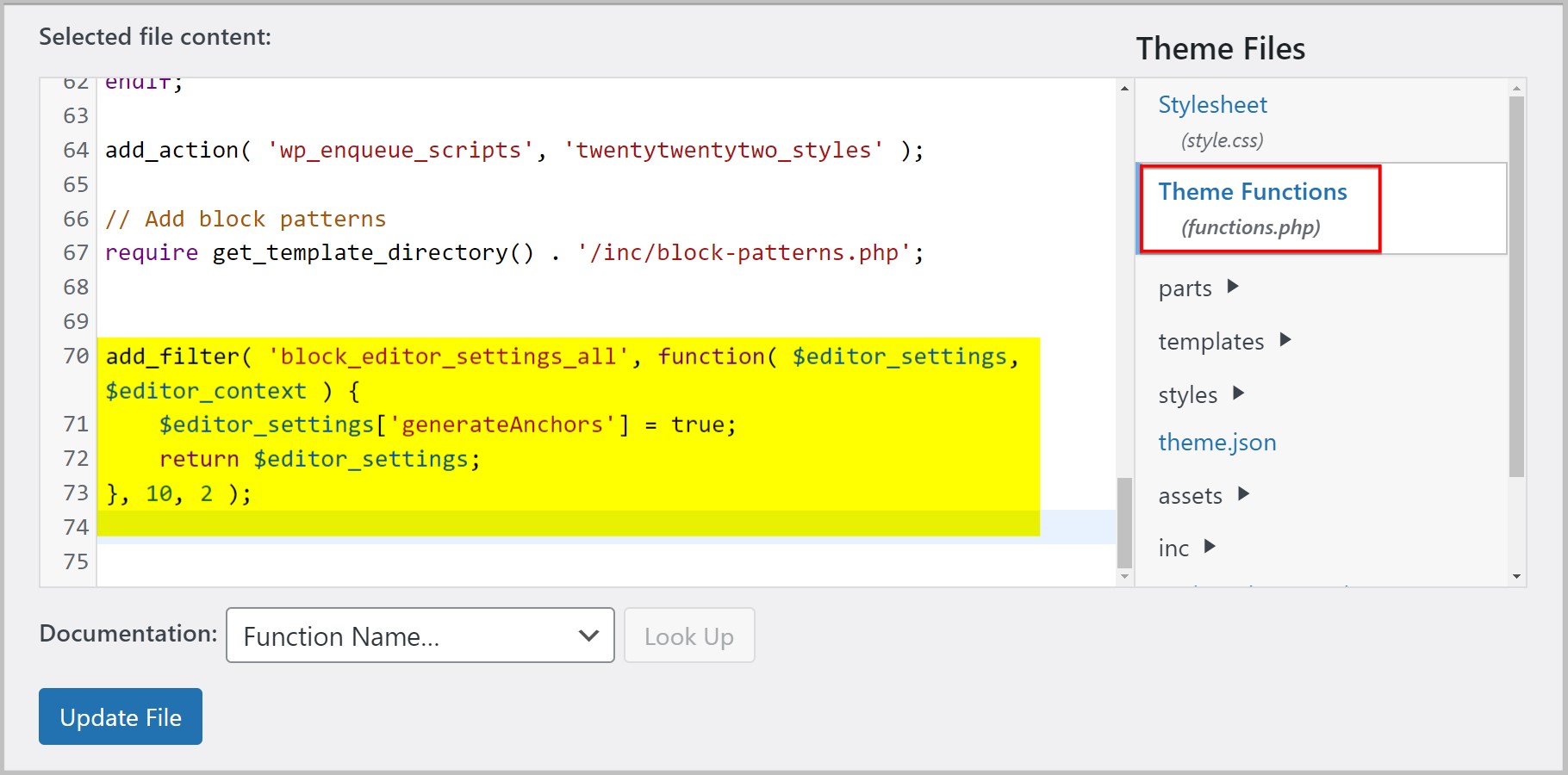The width and height of the screenshot is (1568, 775).
Task: Click line number 70 in the editor
Action: click(74, 356)
